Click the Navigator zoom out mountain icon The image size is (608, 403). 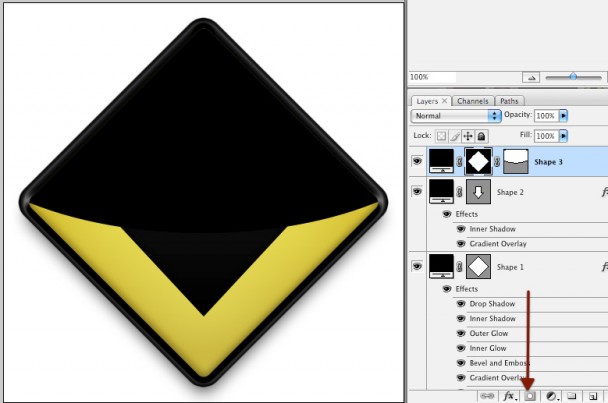click(x=531, y=78)
